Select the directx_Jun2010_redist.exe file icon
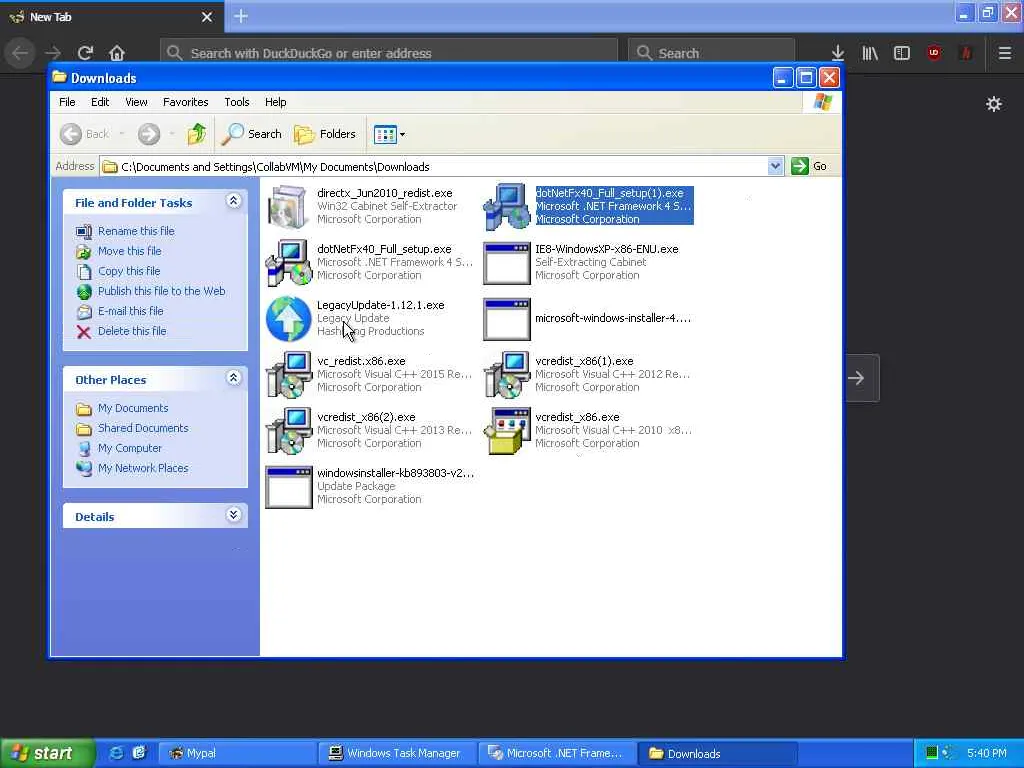Viewport: 1024px width, 768px height. pyautogui.click(x=288, y=206)
